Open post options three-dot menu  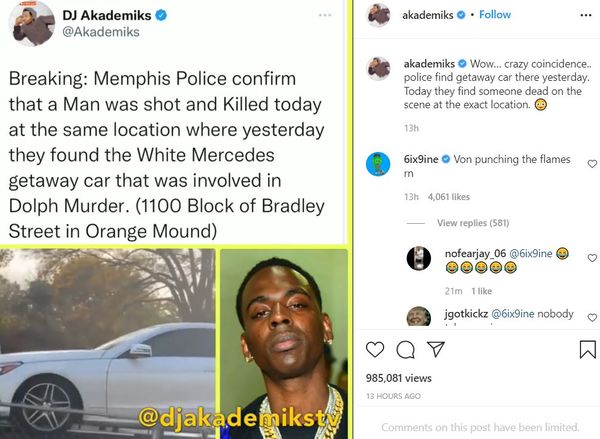pos(586,15)
